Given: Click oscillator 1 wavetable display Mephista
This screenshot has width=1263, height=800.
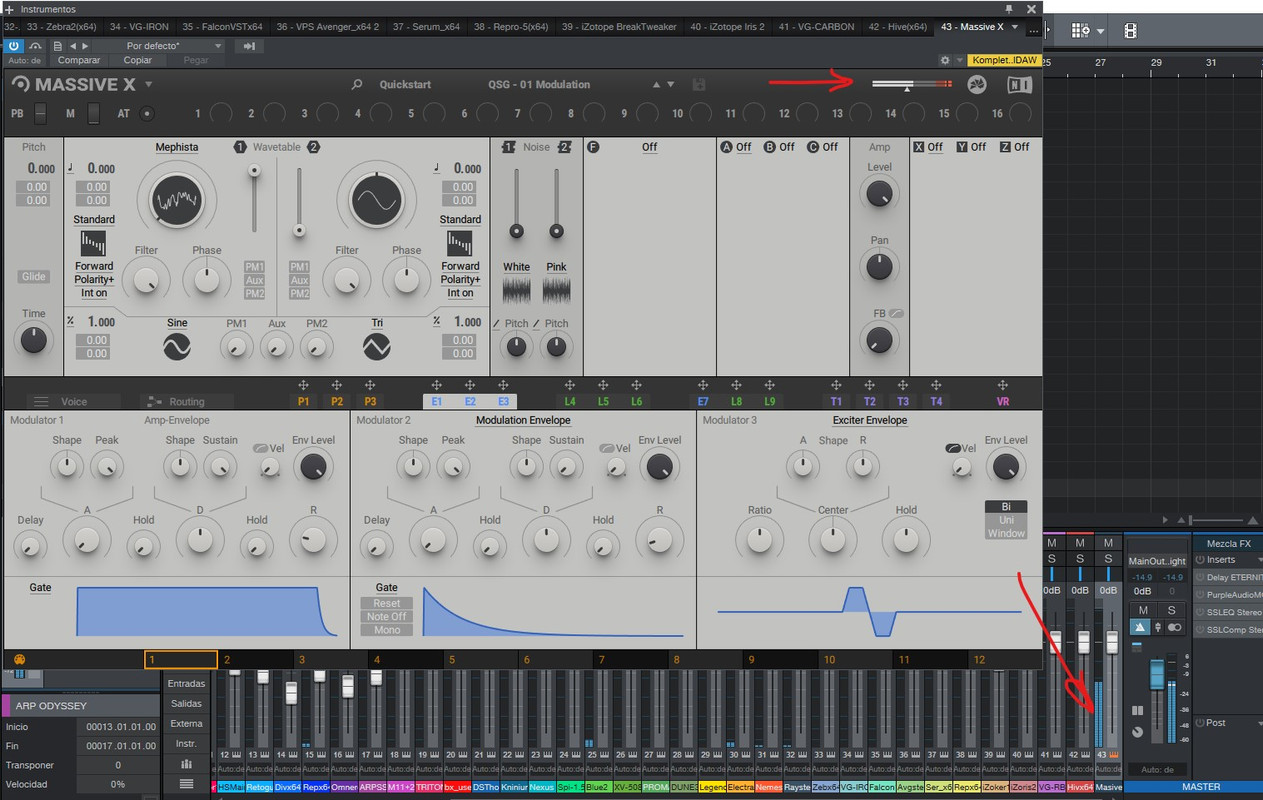Looking at the screenshot, I should tap(176, 199).
